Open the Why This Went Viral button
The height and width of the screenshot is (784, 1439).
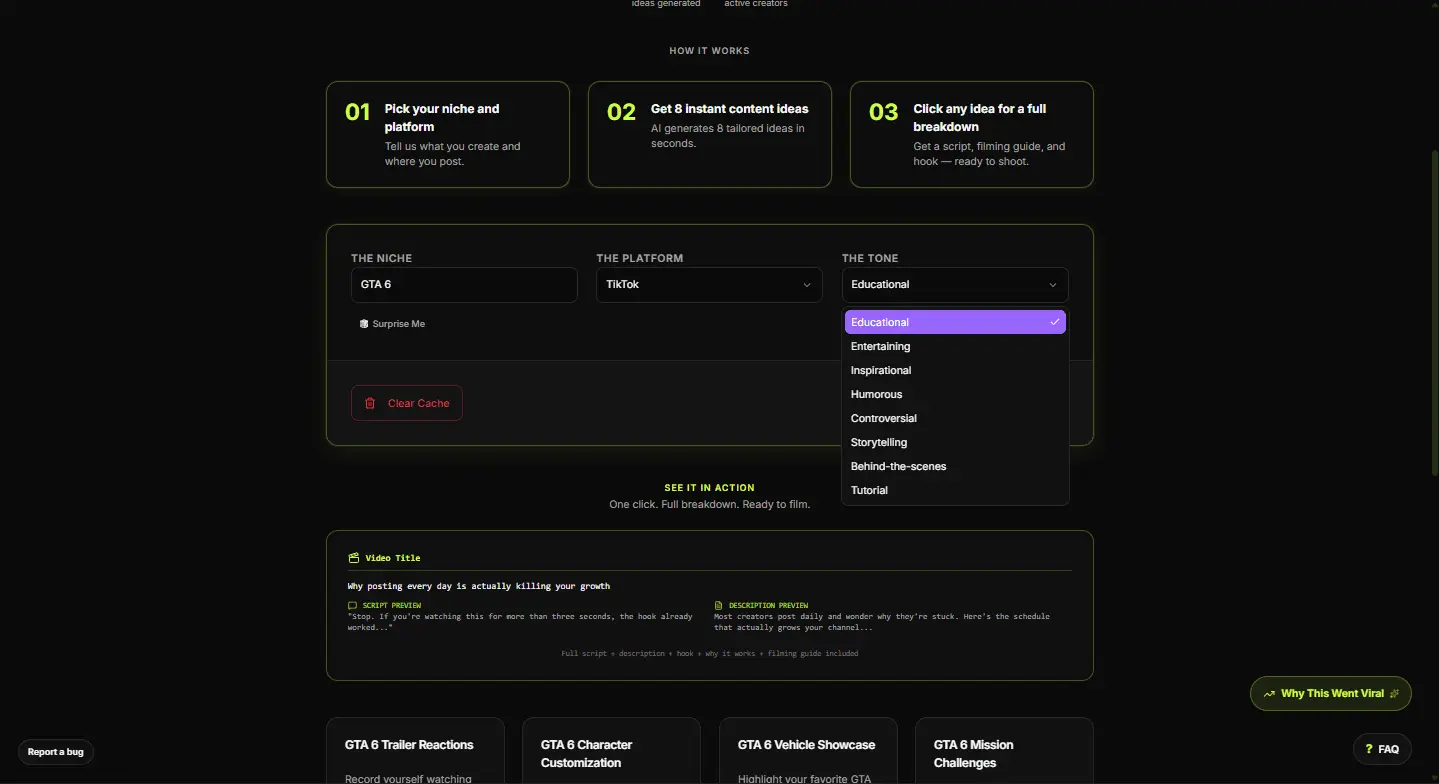tap(1331, 693)
